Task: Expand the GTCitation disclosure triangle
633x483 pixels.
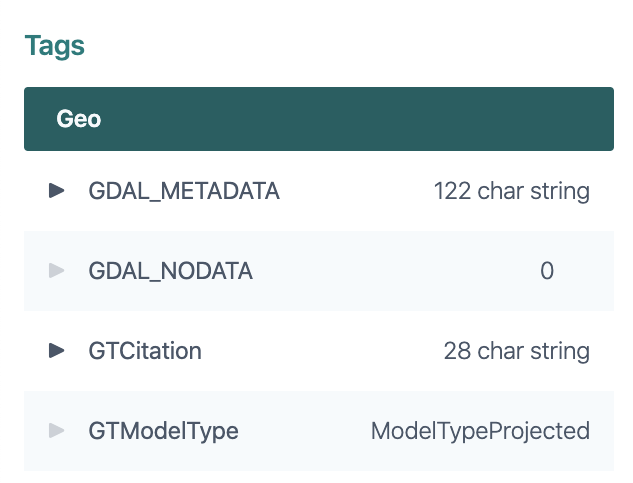Action: pyautogui.click(x=57, y=350)
